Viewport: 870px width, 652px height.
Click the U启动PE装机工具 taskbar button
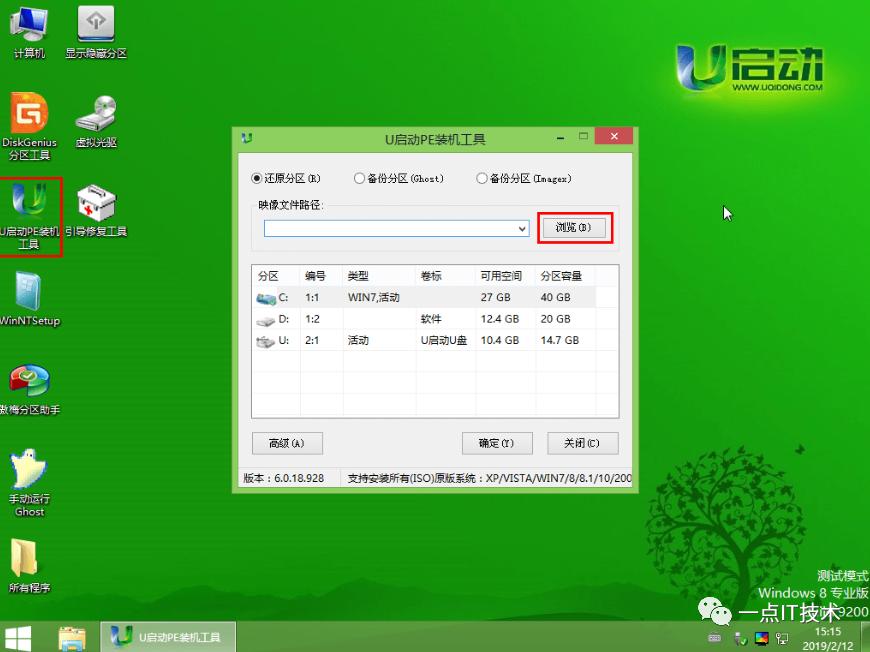pos(167,636)
